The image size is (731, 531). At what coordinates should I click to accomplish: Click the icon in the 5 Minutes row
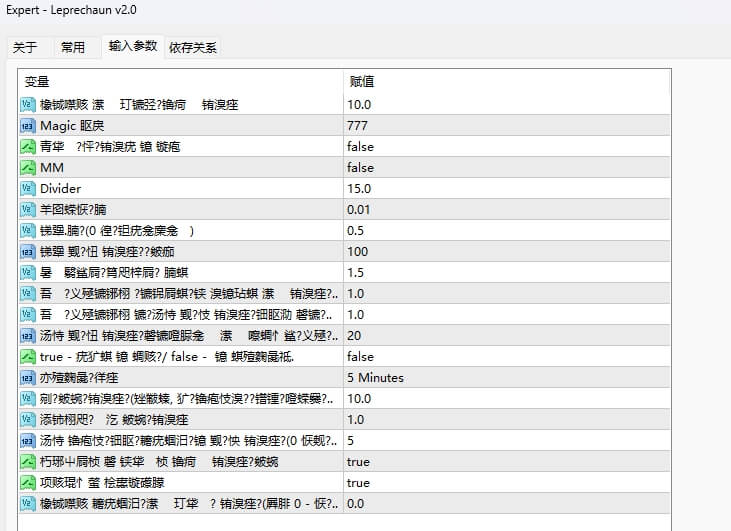(28, 378)
